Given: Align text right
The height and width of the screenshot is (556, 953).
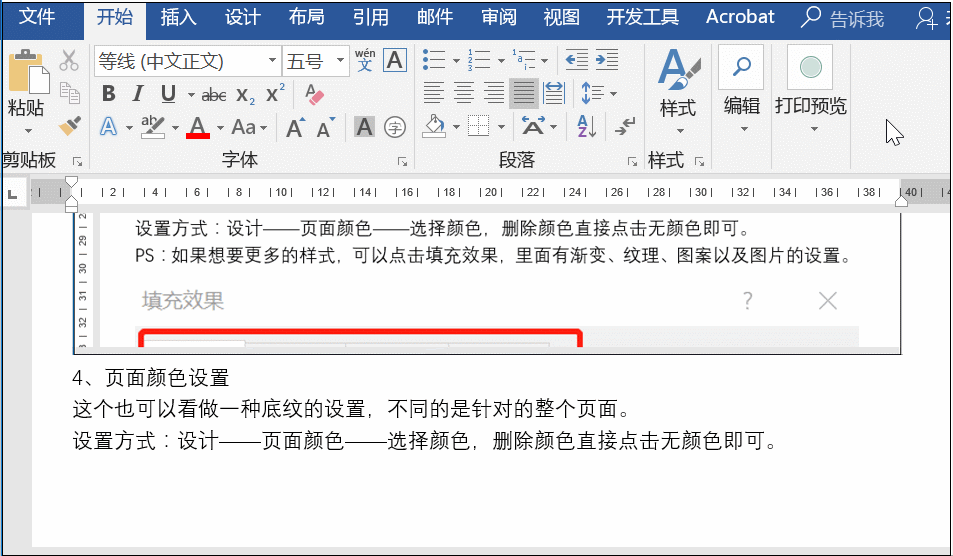Looking at the screenshot, I should pos(494,93).
